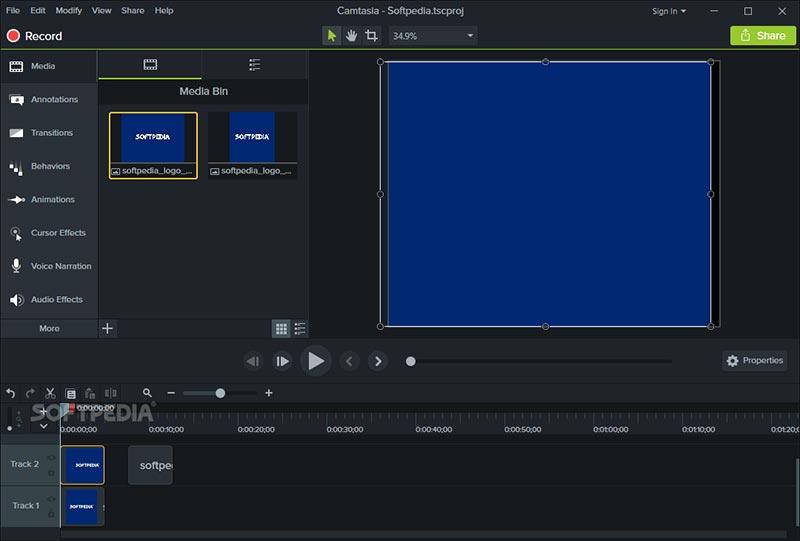Open the canvas zoom percentage dropdown
The image size is (800, 541).
pyautogui.click(x=471, y=36)
